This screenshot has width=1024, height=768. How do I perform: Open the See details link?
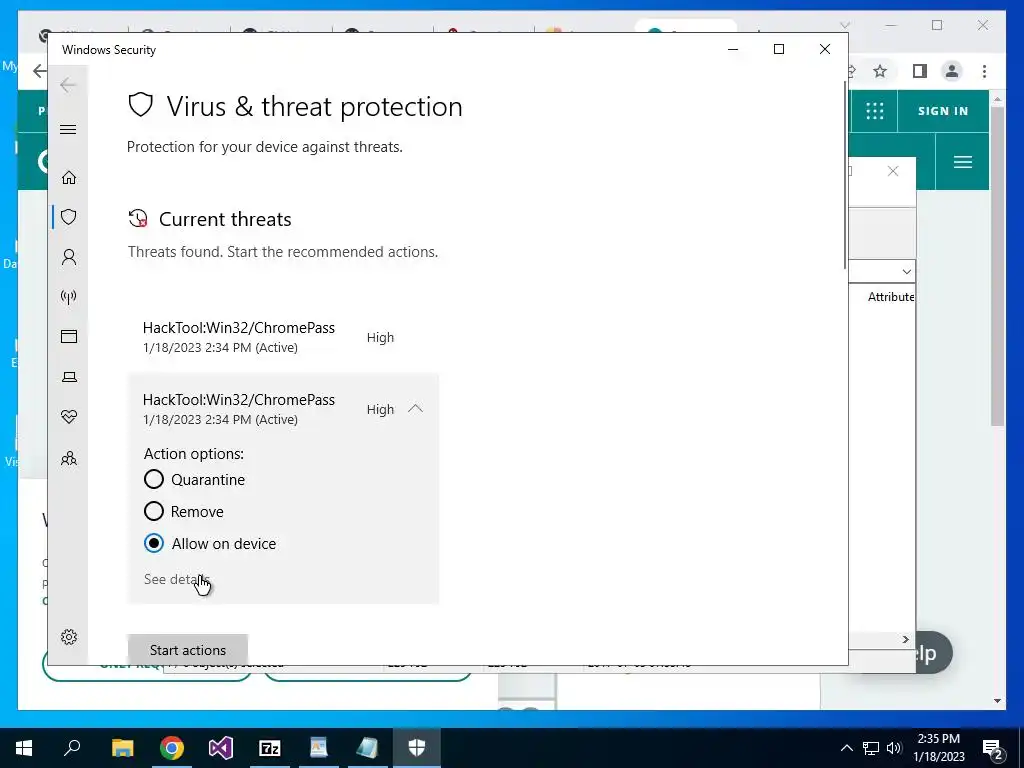pos(176,579)
